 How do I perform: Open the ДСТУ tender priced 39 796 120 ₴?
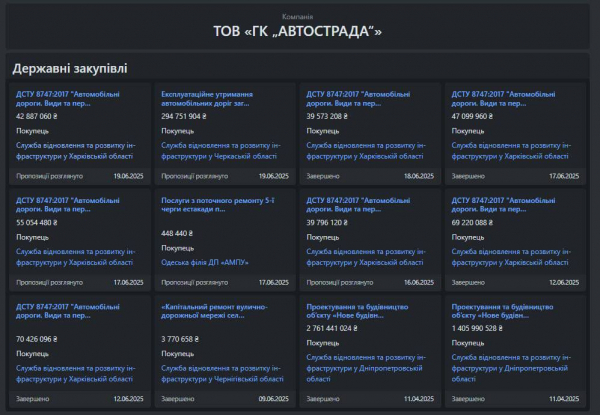coord(361,205)
